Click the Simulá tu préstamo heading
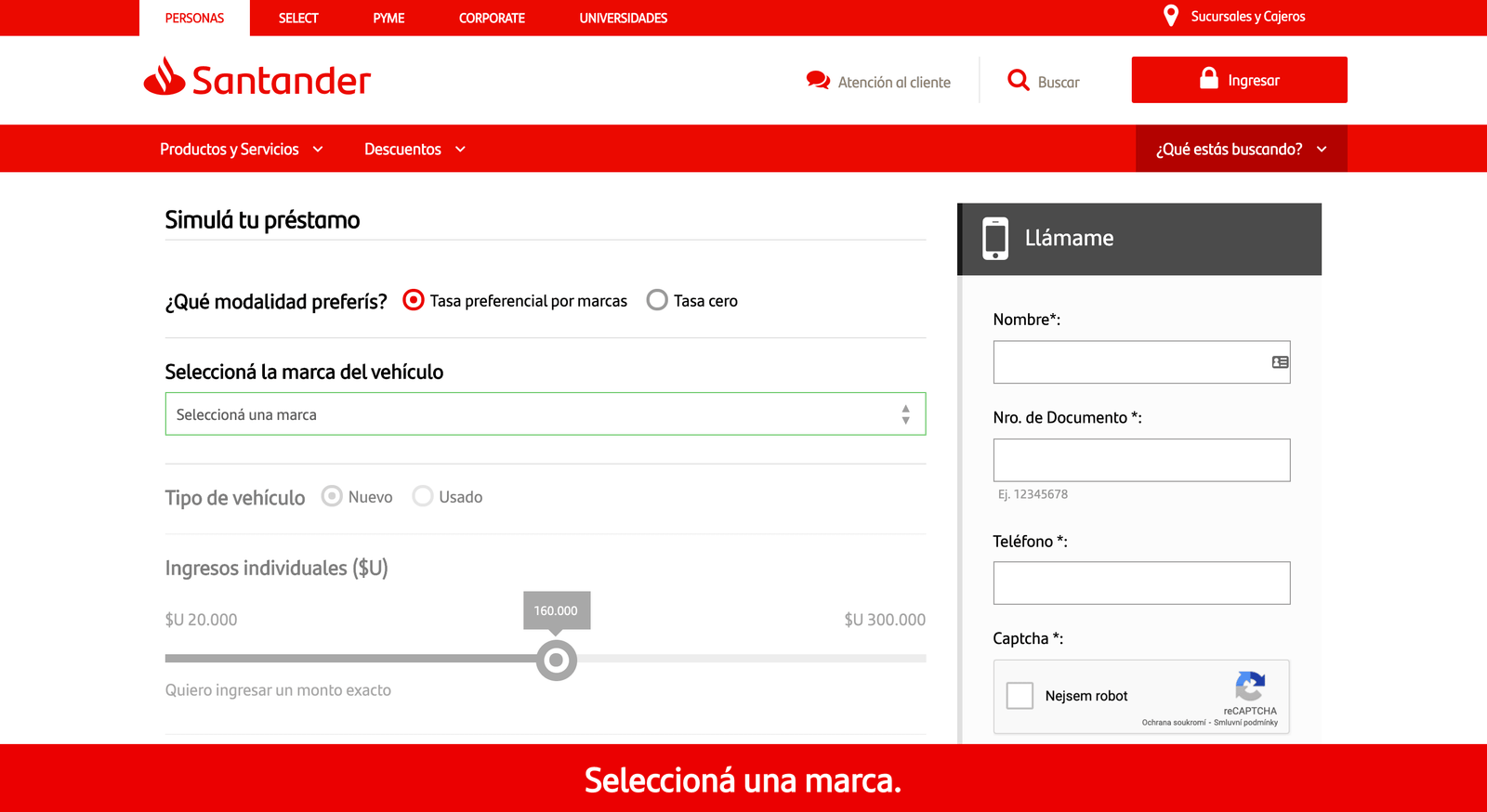 click(x=262, y=220)
